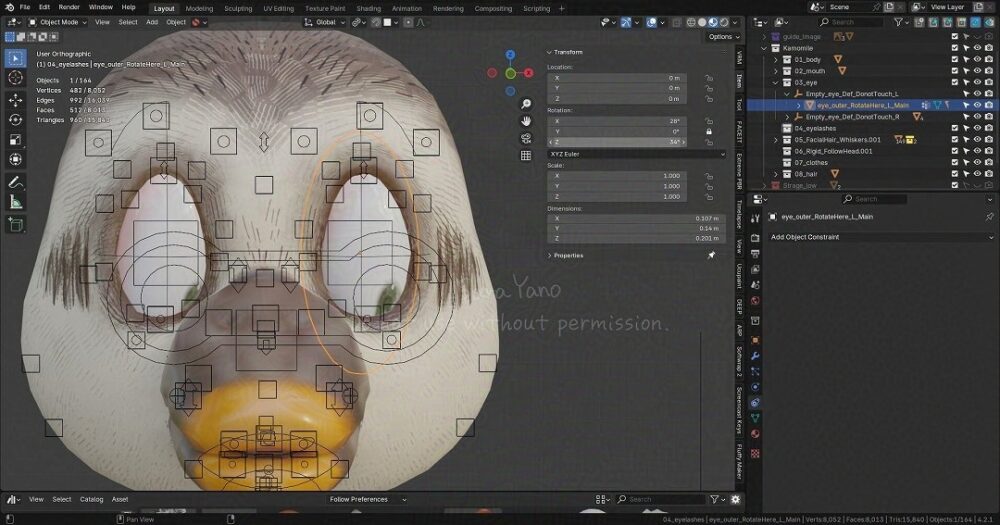This screenshot has width=1000, height=525.
Task: Switch orthographic/perspective grid icon
Action: 526,155
